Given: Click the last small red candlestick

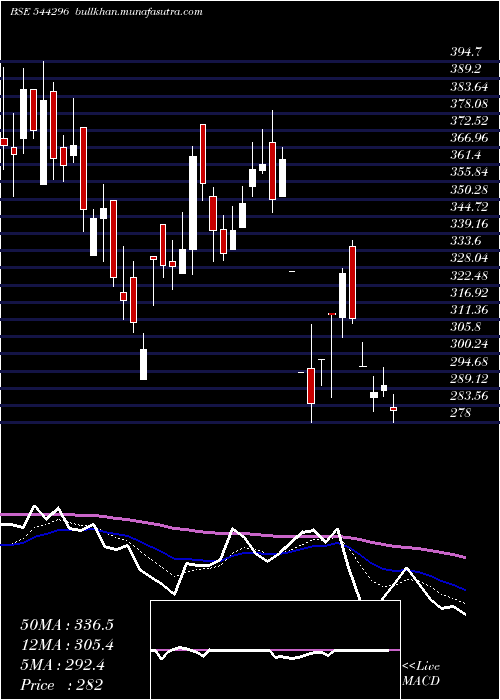Looking at the screenshot, I should coord(393,408).
